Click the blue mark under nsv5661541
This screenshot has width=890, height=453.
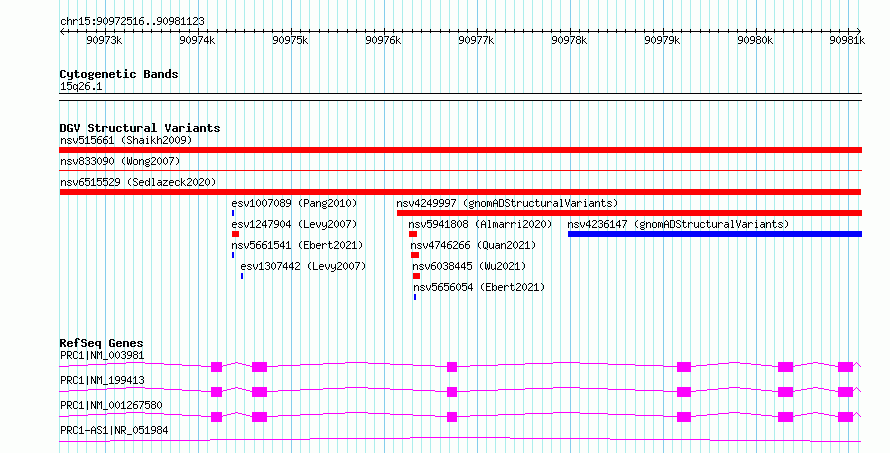pyautogui.click(x=233, y=255)
